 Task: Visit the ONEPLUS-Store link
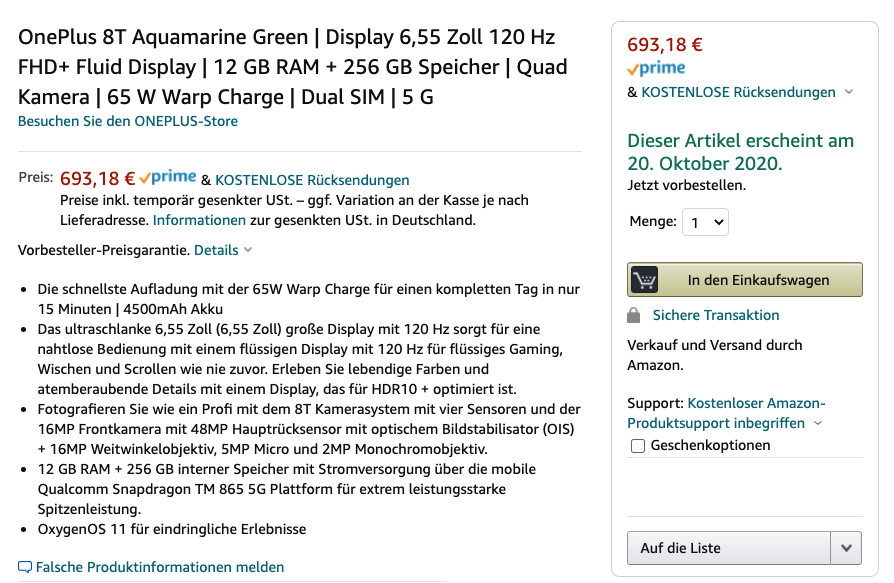pos(128,121)
